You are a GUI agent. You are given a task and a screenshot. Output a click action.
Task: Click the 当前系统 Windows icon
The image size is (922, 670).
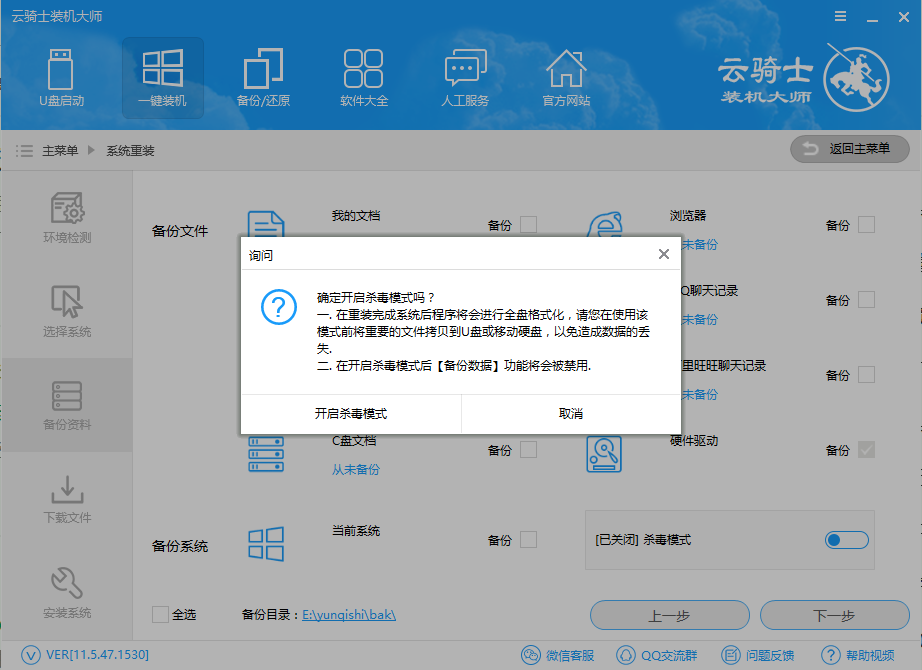coord(266,544)
